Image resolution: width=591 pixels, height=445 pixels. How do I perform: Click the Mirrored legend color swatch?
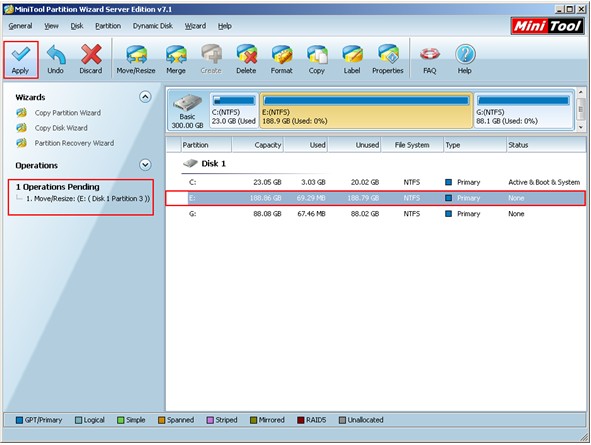(x=254, y=420)
